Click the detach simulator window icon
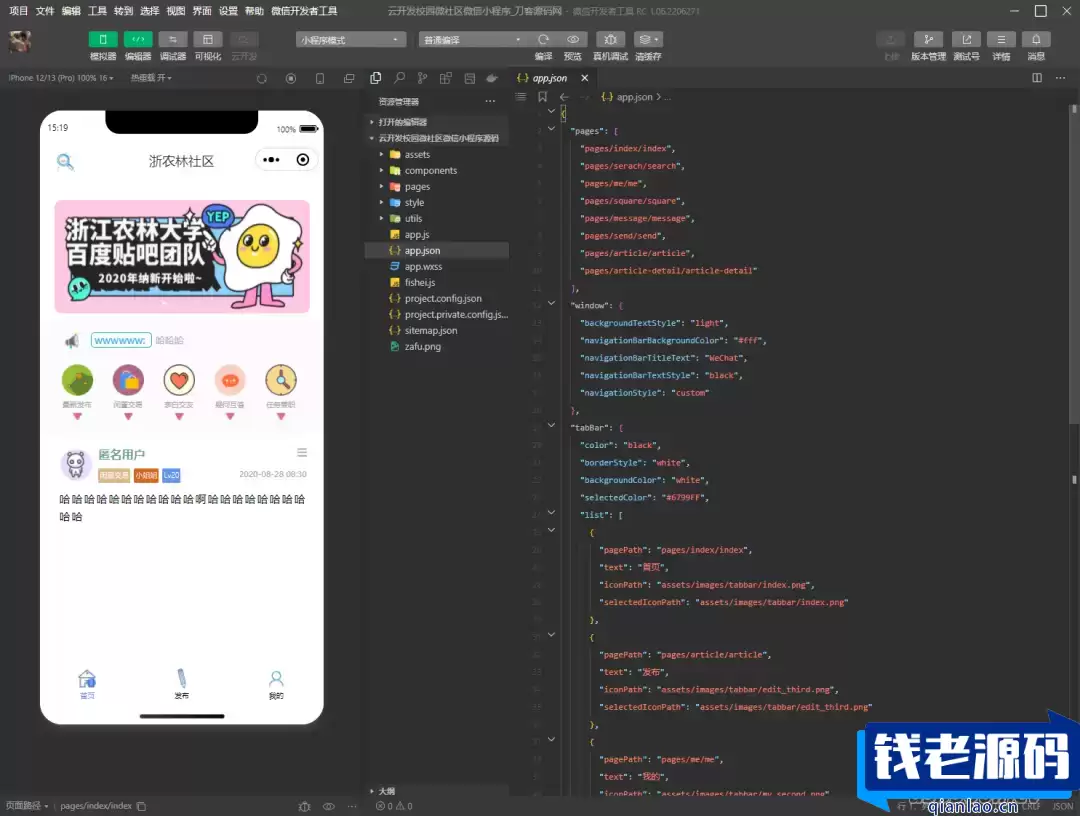 349,79
